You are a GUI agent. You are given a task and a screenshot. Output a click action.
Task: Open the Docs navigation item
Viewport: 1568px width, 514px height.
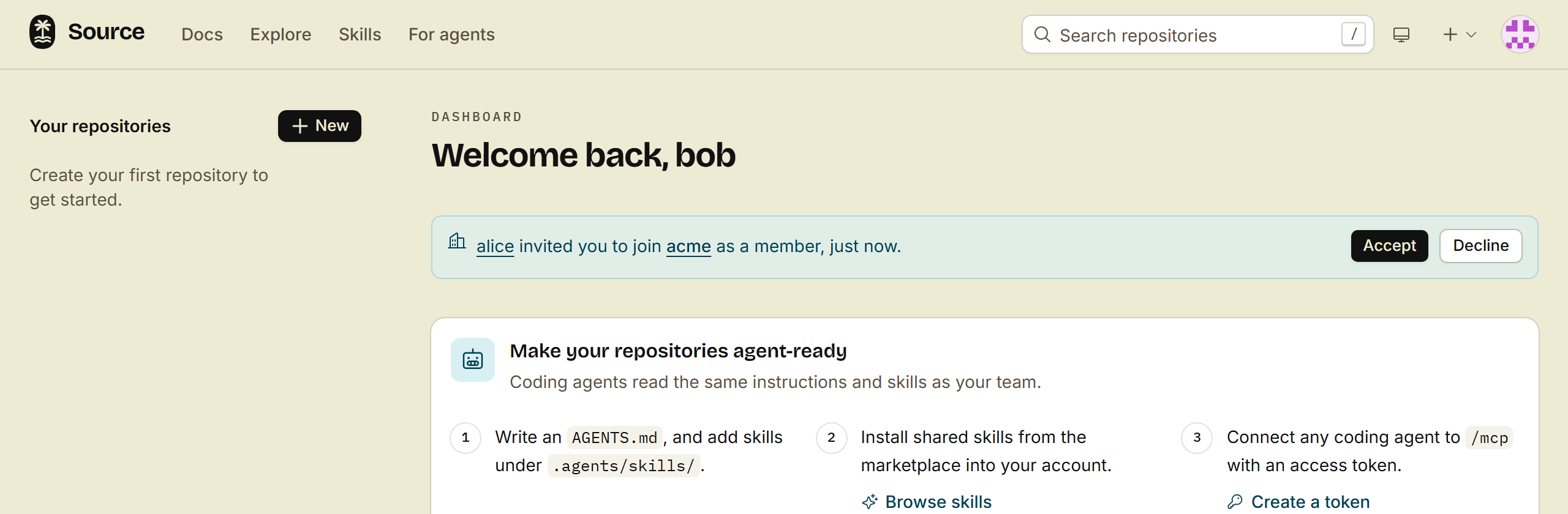202,34
